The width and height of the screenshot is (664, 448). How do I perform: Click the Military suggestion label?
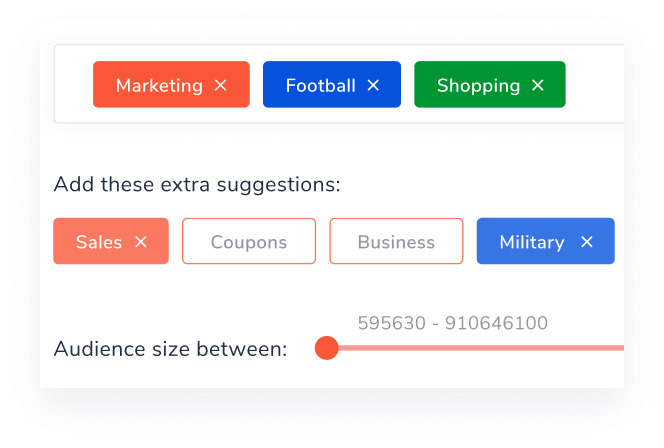click(532, 243)
